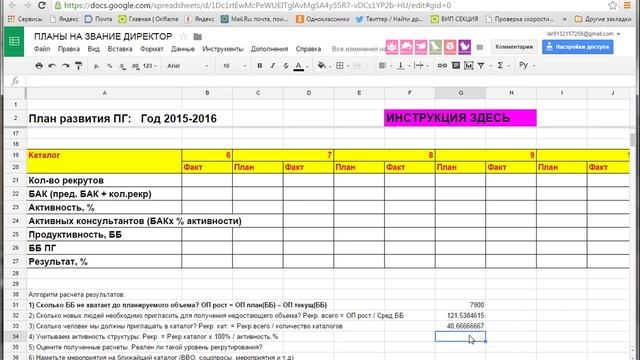Open the Дополнения menu
This screenshot has width=640, height=360.
(x=269, y=49)
